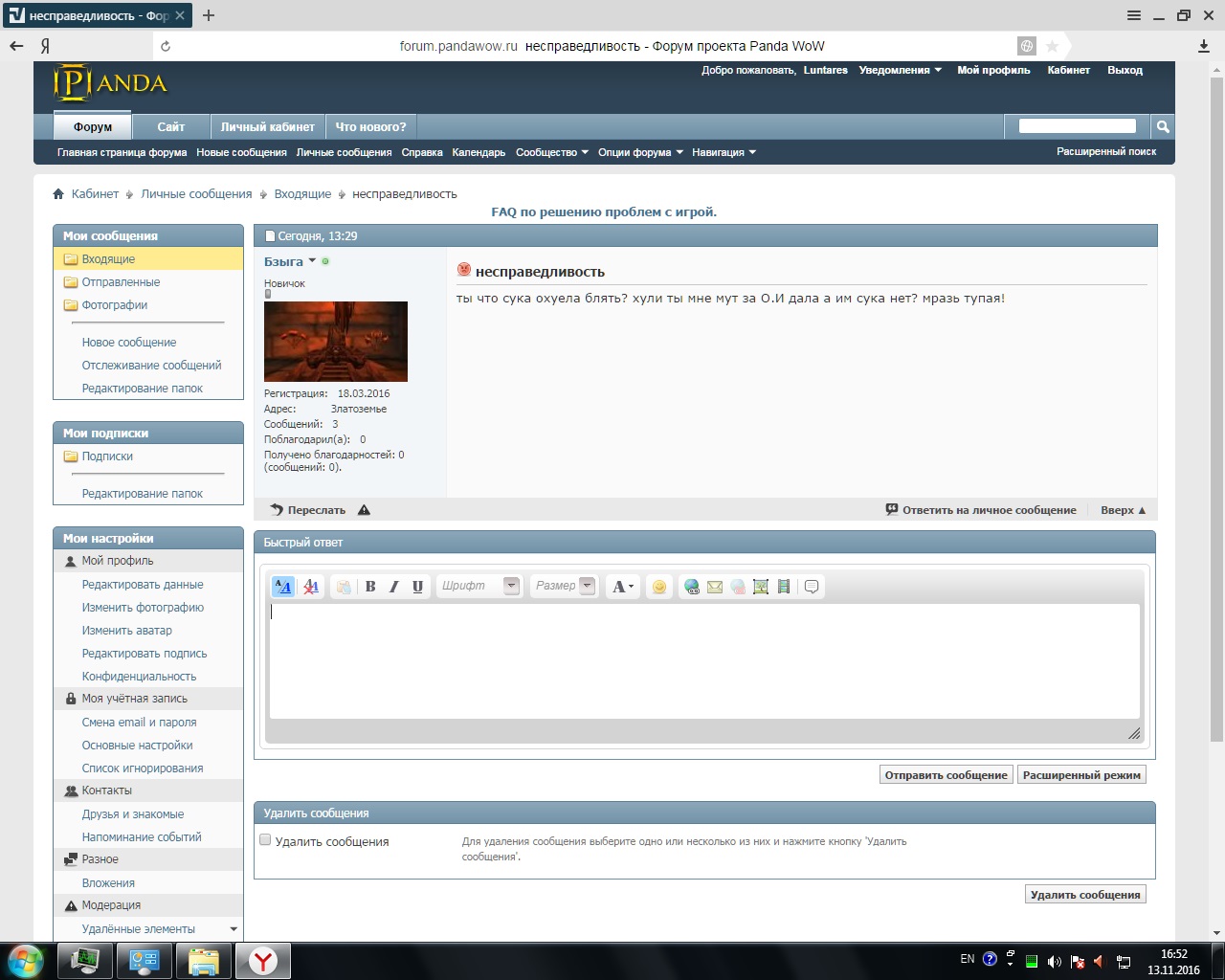Open the font color dropdown

click(623, 587)
